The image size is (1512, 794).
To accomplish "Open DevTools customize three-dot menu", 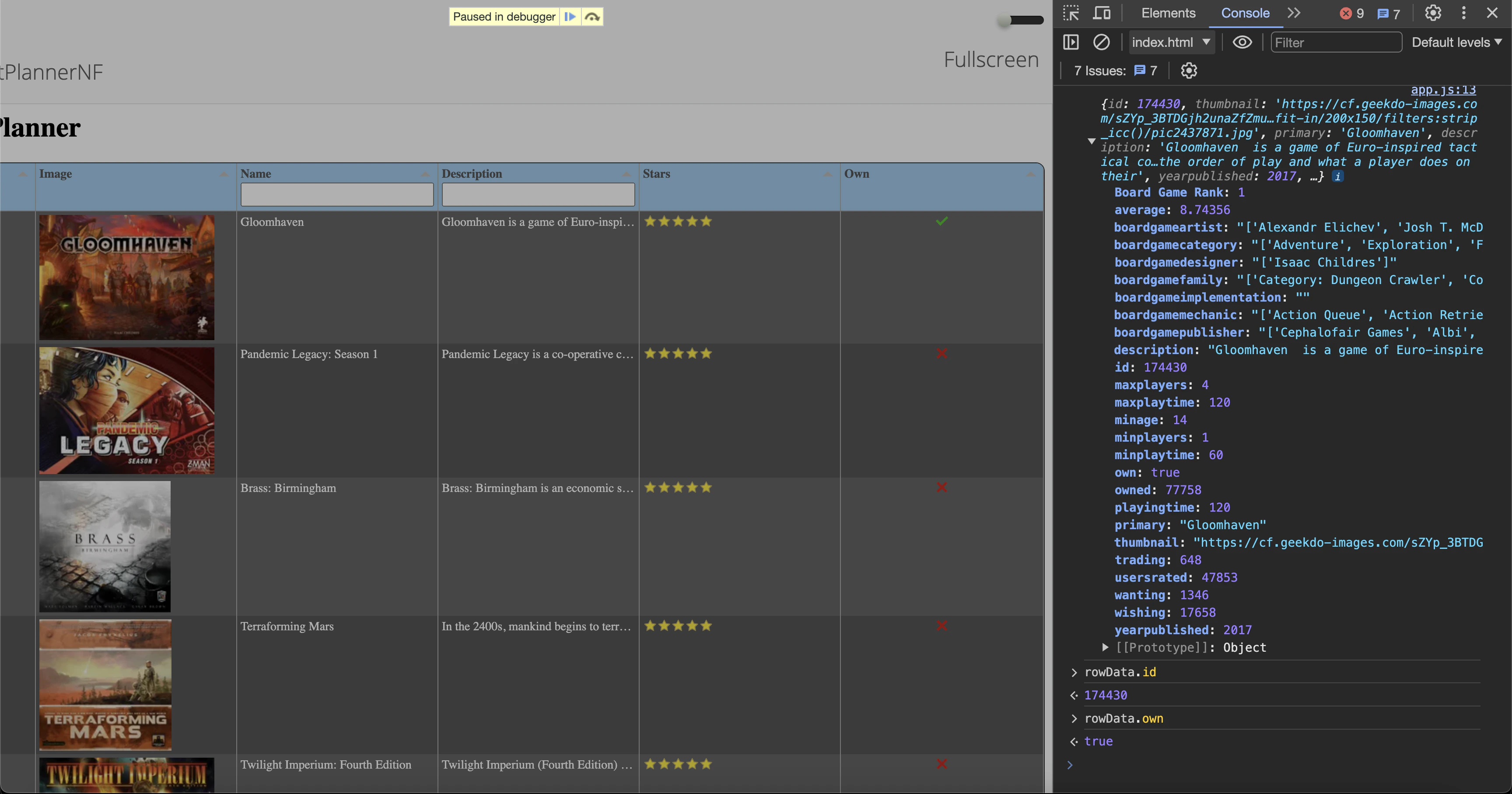I will click(1463, 13).
